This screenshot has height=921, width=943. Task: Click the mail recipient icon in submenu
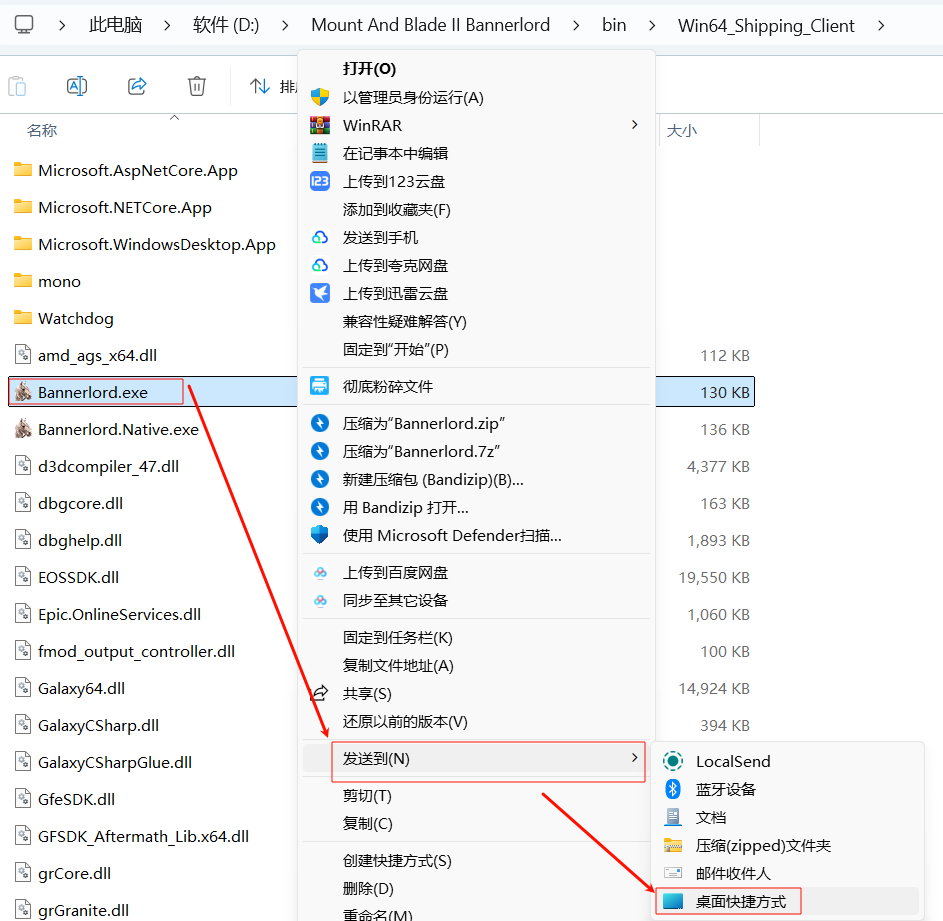tap(673, 872)
